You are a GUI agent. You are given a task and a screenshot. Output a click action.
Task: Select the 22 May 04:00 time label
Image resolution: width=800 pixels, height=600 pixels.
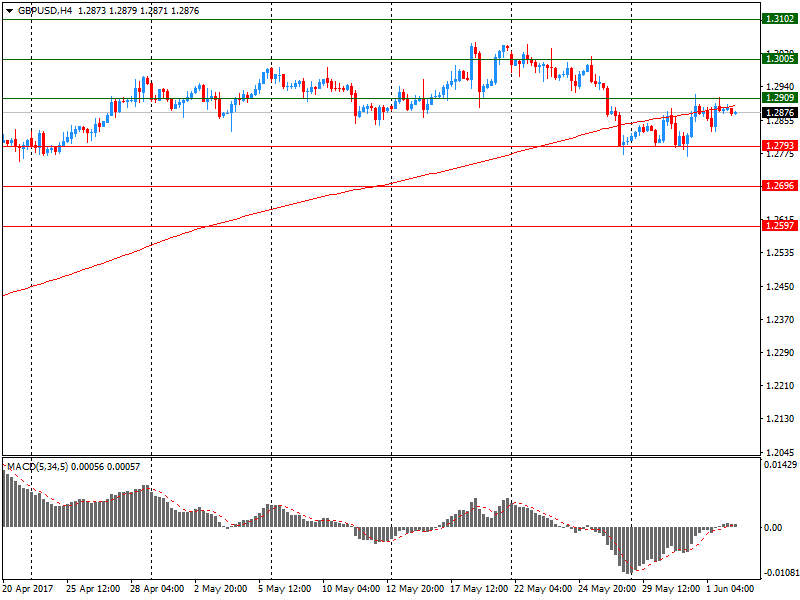[543, 589]
